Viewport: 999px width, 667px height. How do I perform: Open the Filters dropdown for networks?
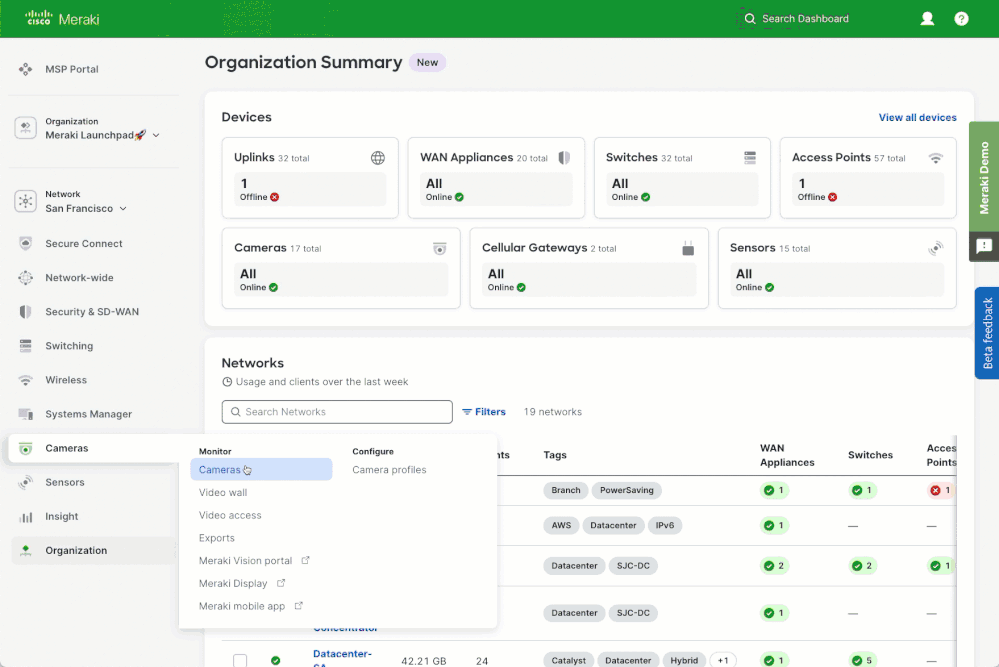484,412
